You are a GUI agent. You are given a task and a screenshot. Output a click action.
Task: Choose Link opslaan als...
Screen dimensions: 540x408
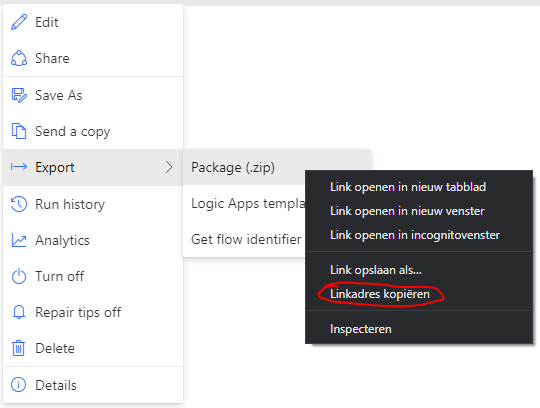pos(376,270)
